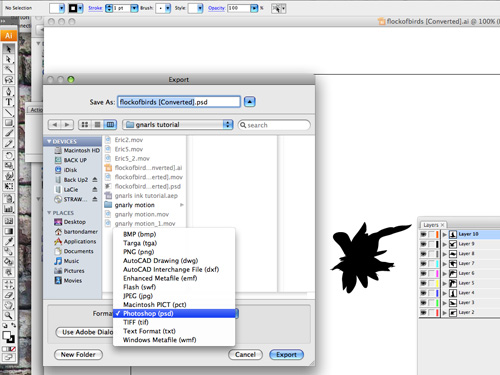Click the Export button
This screenshot has height=375, width=500.
click(x=286, y=355)
